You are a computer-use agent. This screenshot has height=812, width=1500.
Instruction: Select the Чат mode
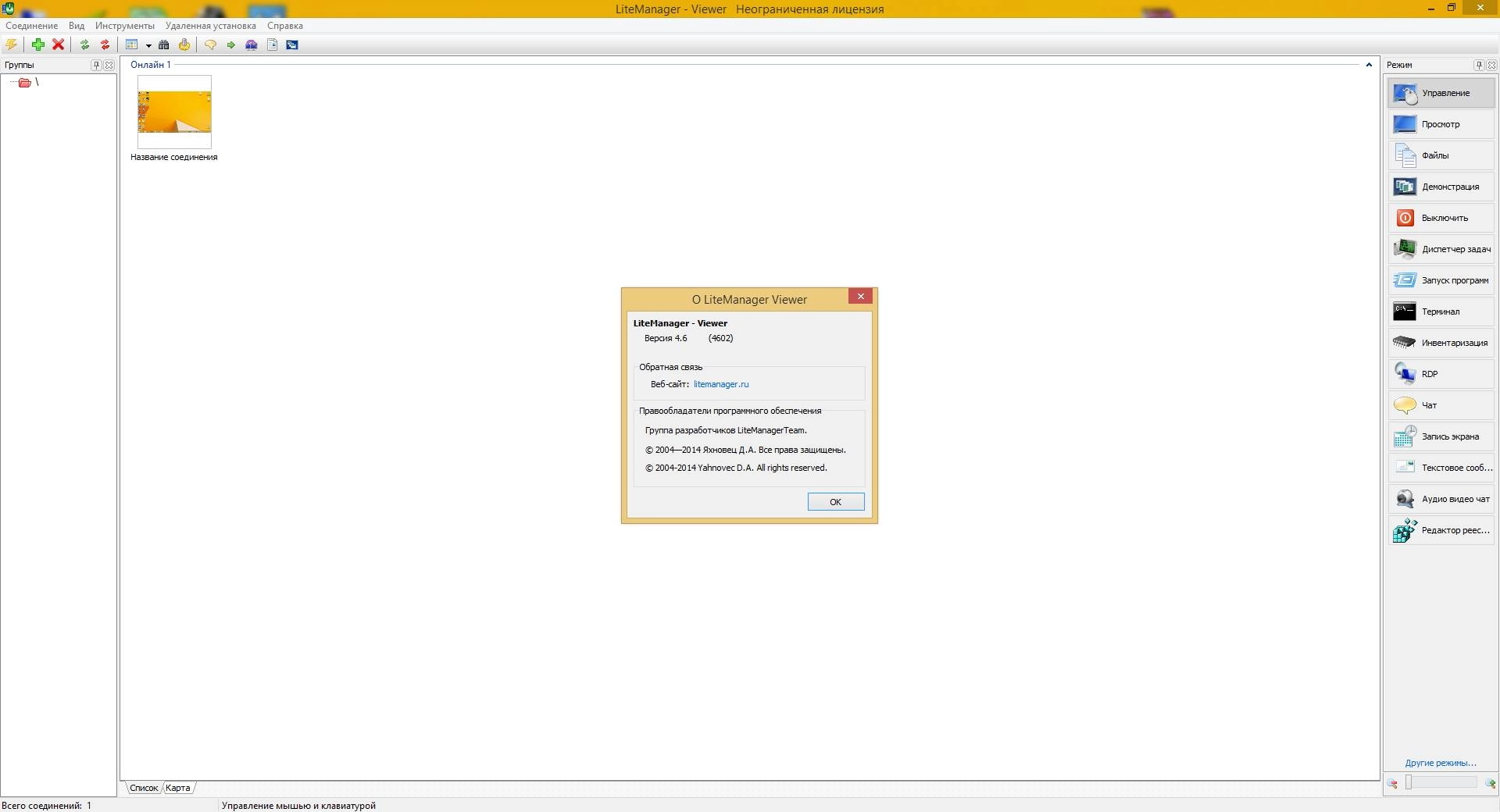pos(1441,405)
